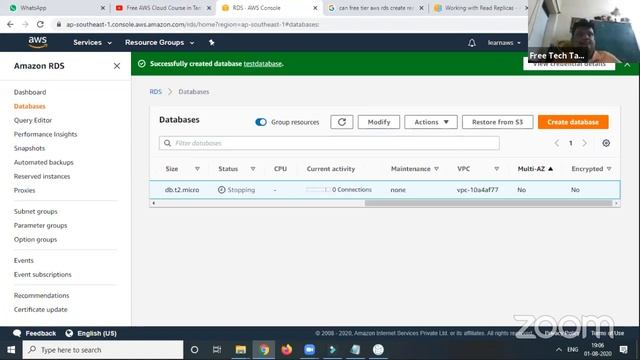
Task: Click the Create database button
Action: [x=573, y=122]
